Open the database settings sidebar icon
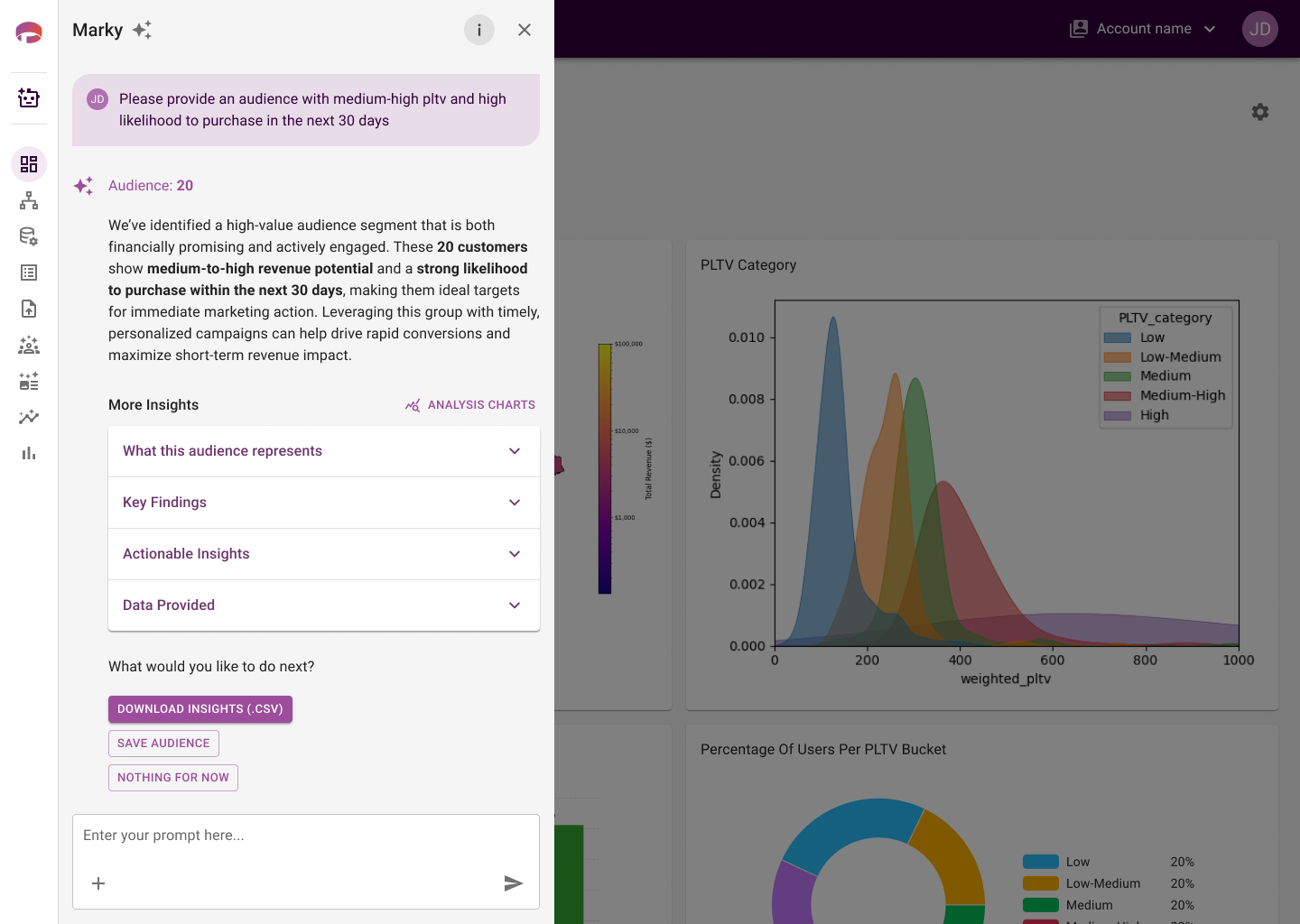Screen dimensions: 1300x924 click(x=29, y=236)
